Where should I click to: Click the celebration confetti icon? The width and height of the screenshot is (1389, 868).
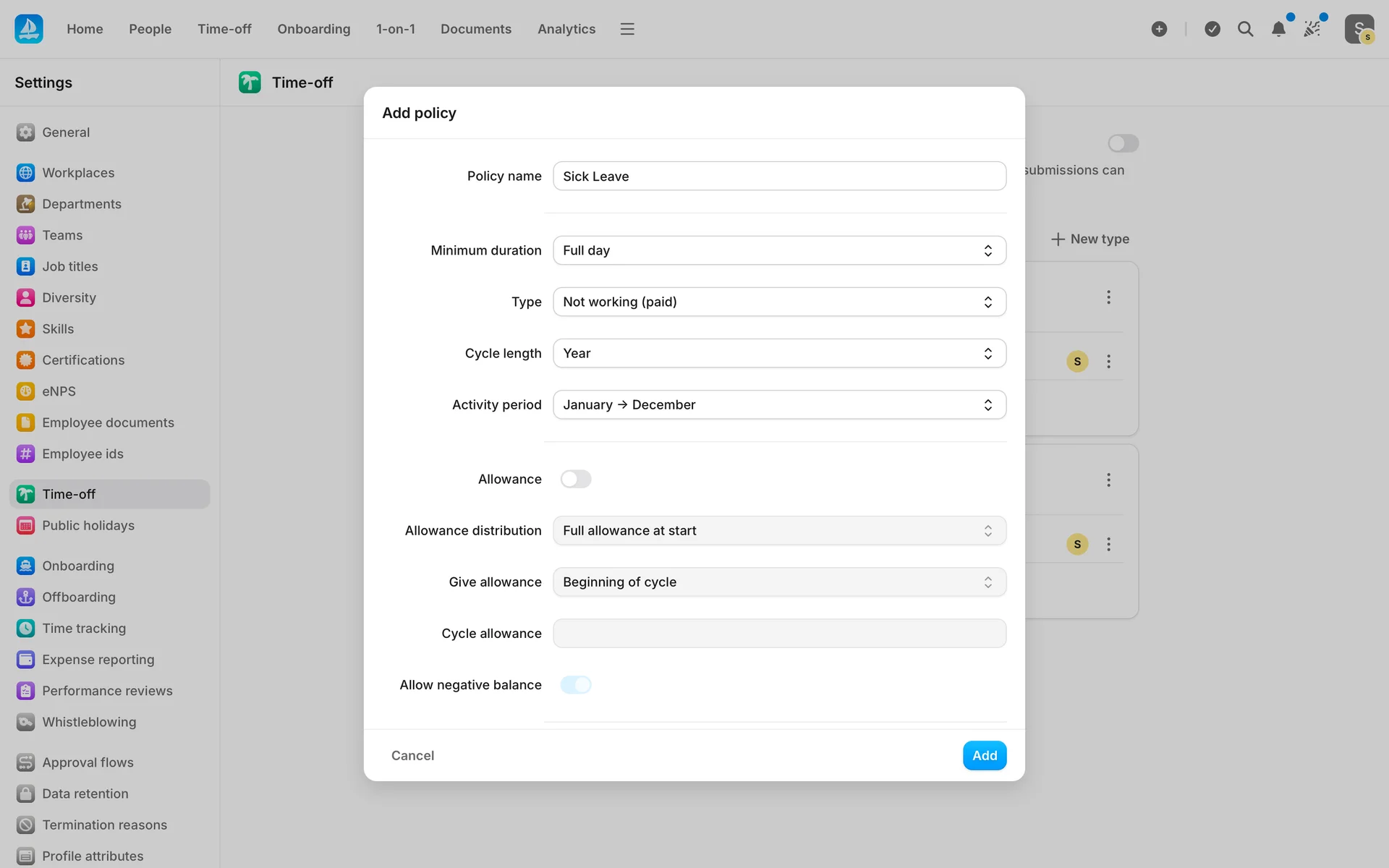[x=1312, y=29]
